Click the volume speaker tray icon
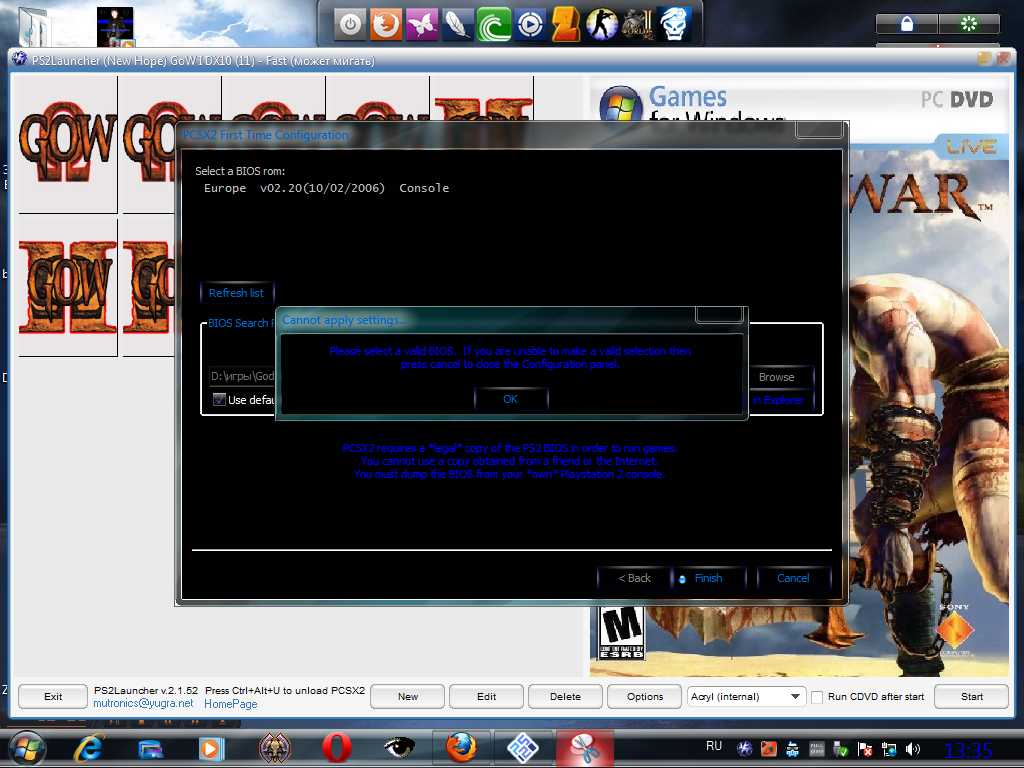Screen dimensions: 1024x768 pos(913,749)
